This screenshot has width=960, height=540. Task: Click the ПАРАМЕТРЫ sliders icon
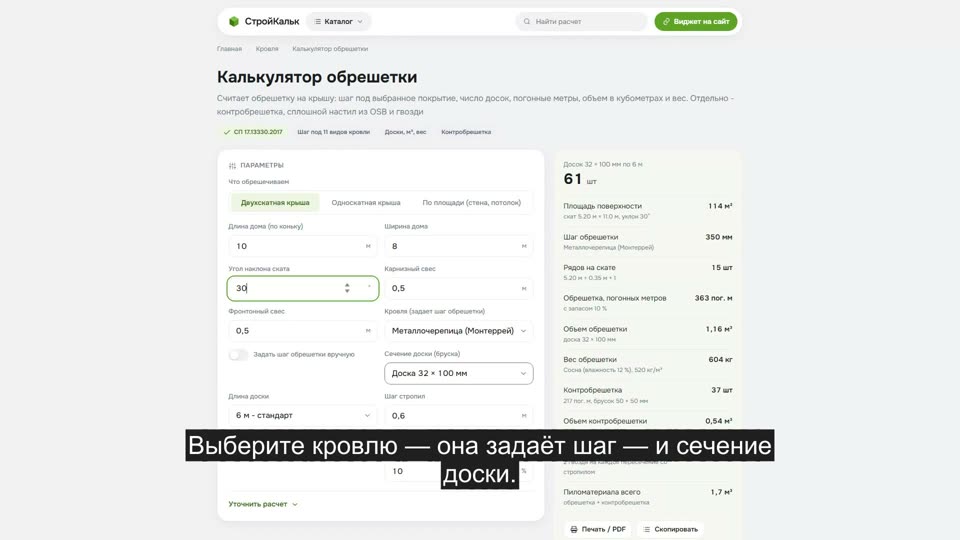(232, 165)
